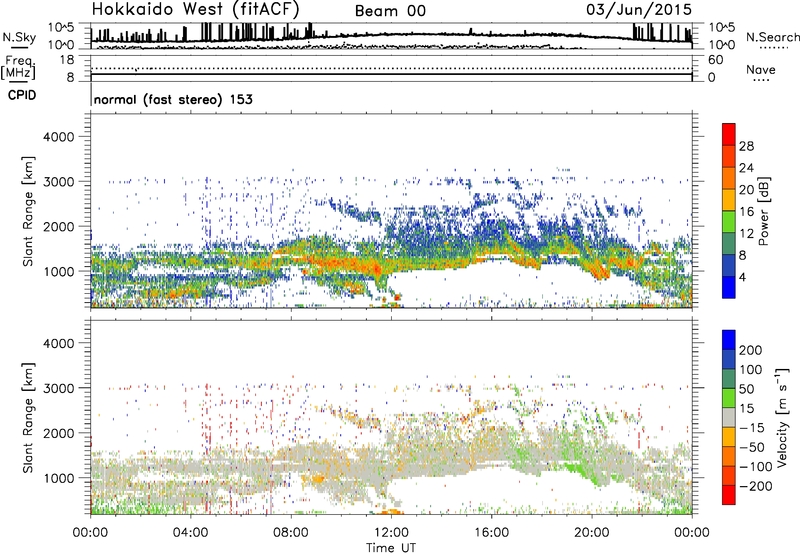Click the 'N.Sky' legend label
Viewport: 800px width, 554px height.
tap(19, 37)
